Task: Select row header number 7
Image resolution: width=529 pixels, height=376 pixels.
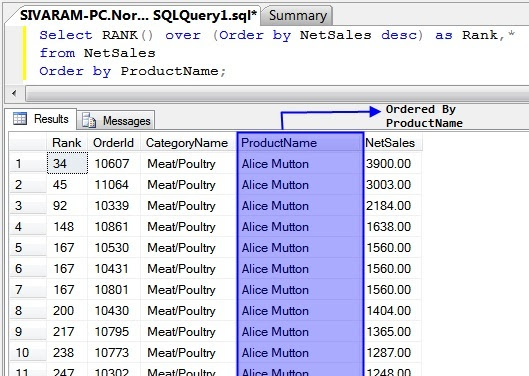Action: [28, 290]
